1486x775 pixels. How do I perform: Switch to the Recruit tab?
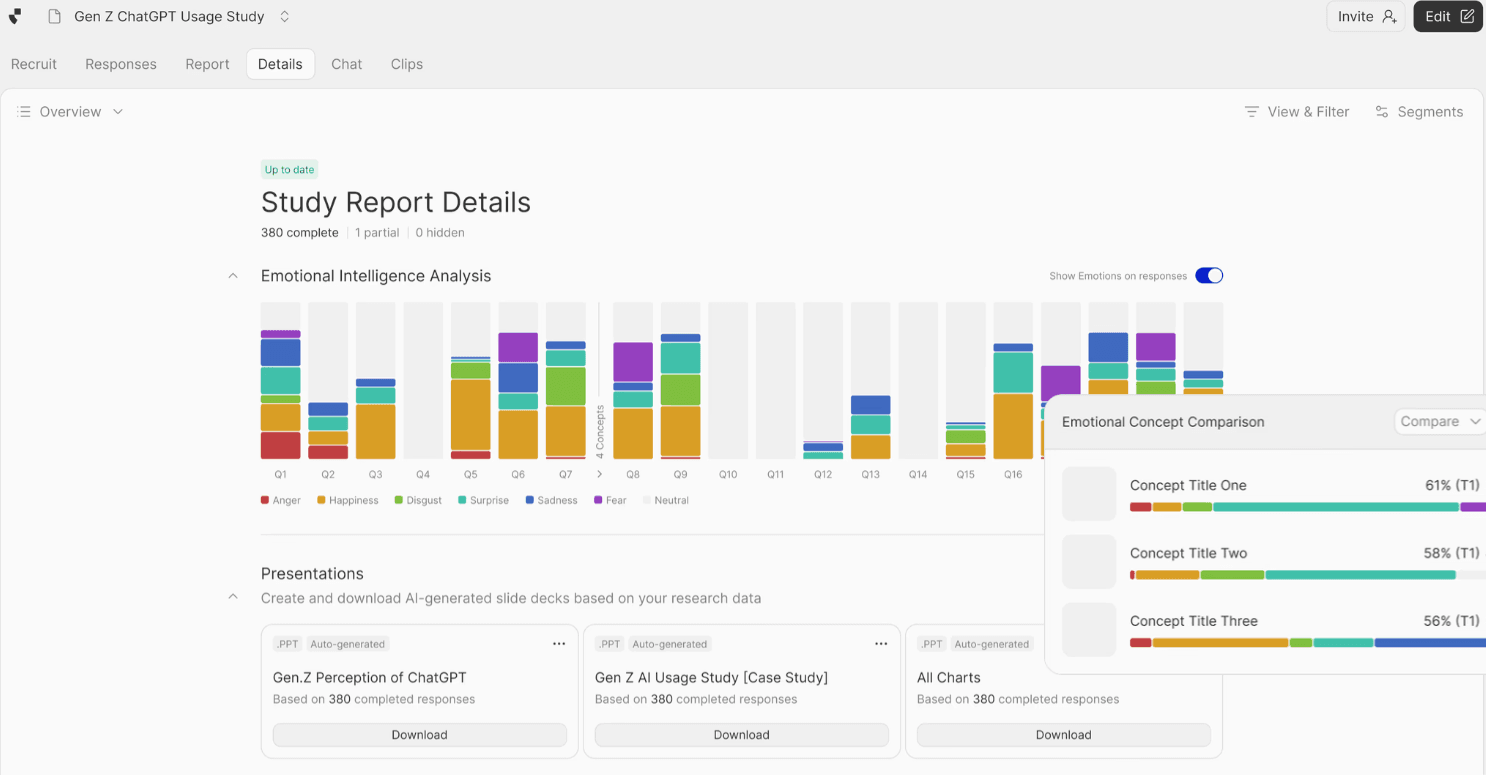pyautogui.click(x=34, y=64)
